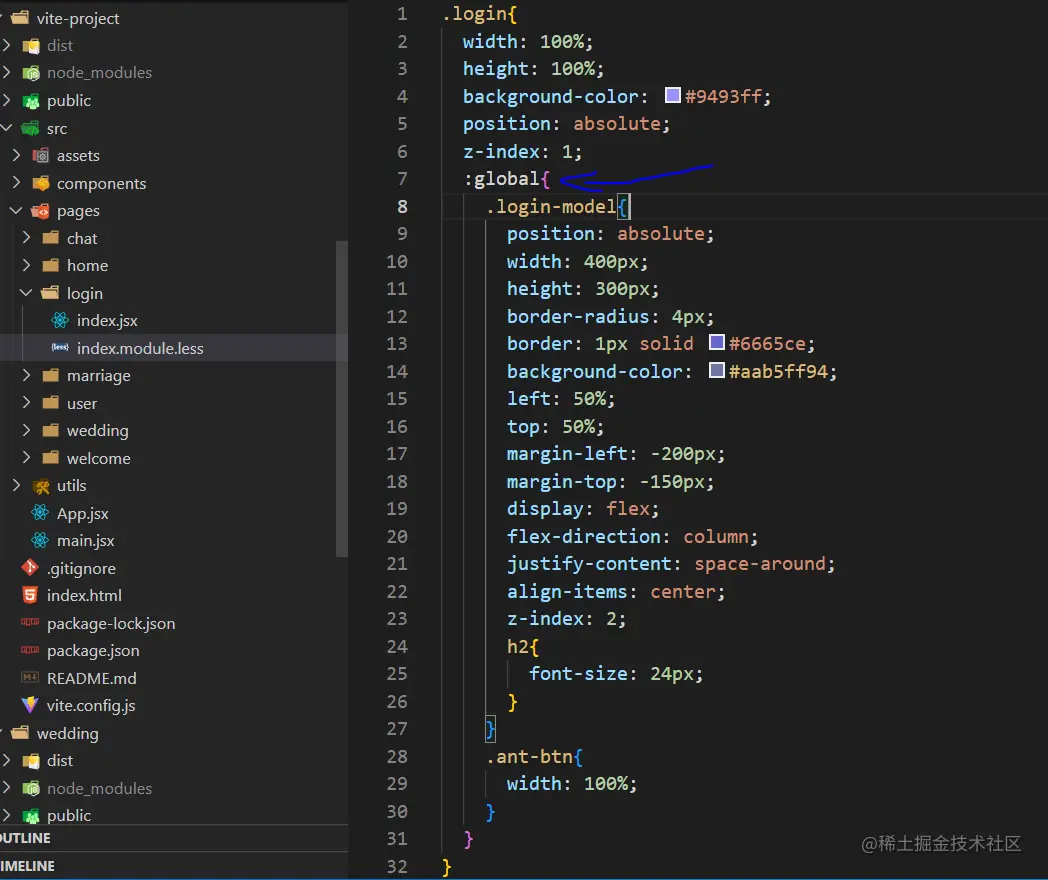Viewport: 1048px width, 880px height.
Task: Click the "z-index: 2;" declaration
Action: [566, 619]
